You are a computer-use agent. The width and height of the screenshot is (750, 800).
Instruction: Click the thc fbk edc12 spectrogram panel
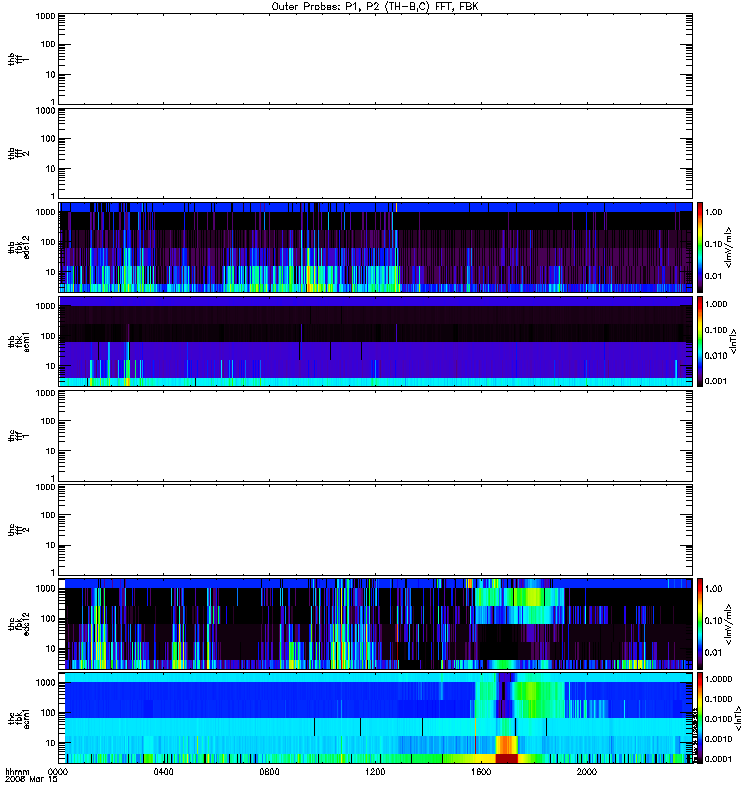pos(376,624)
